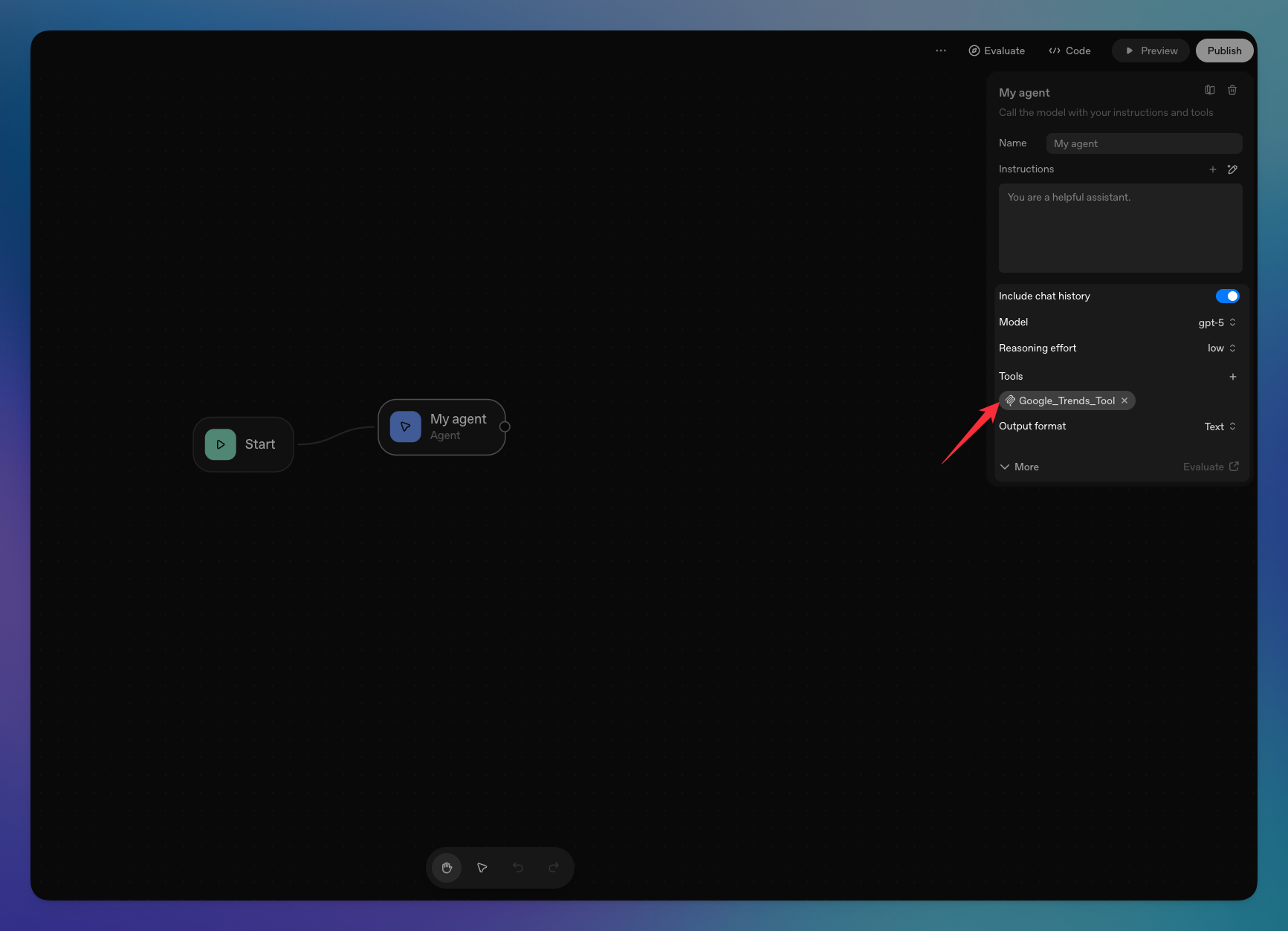
Task: Click the Publish button
Action: 1224,51
